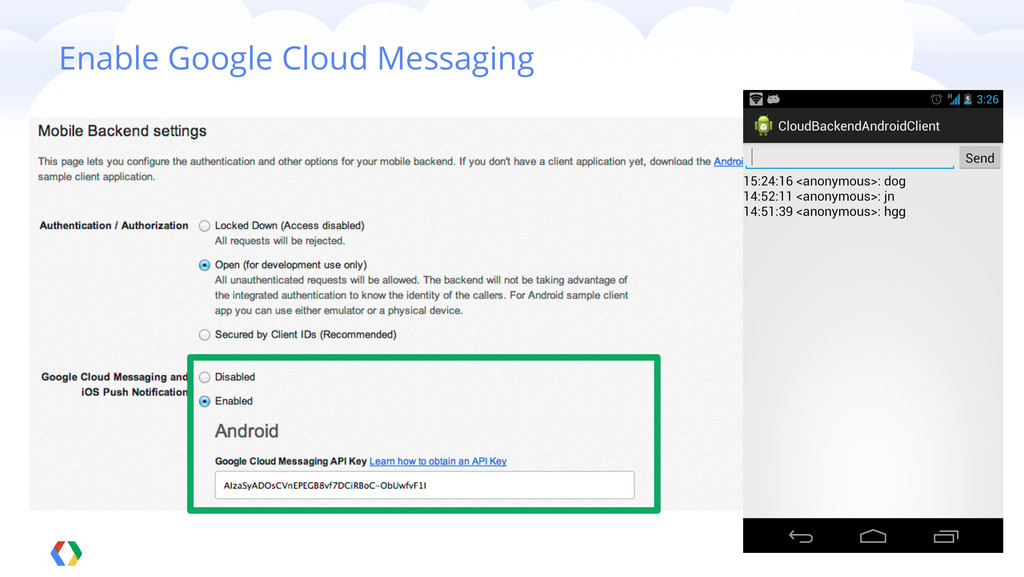This screenshot has height=577, width=1024.
Task: Click the 'Mobile Backend settings' heading
Action: [122, 131]
